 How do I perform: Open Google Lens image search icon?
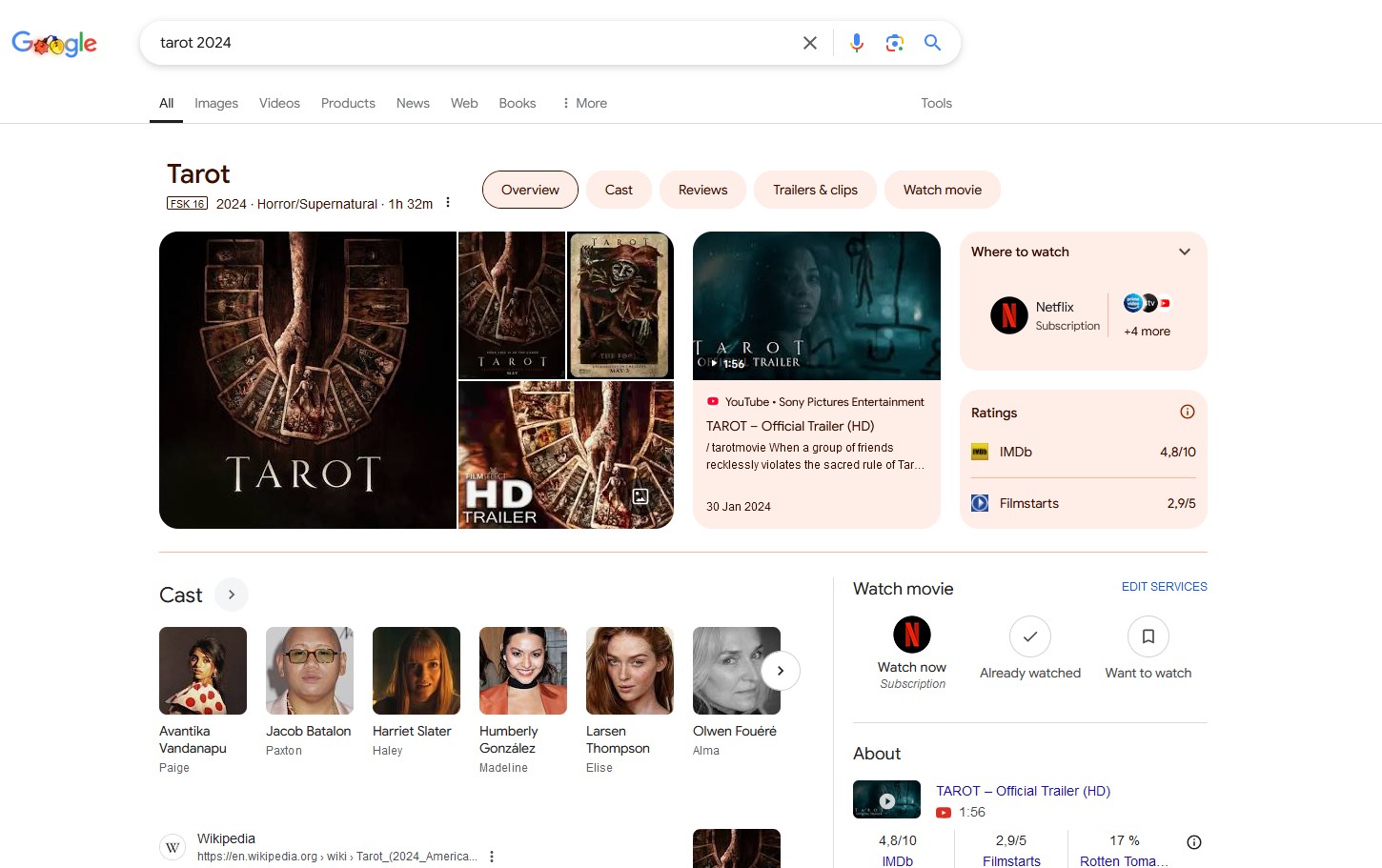tap(894, 43)
